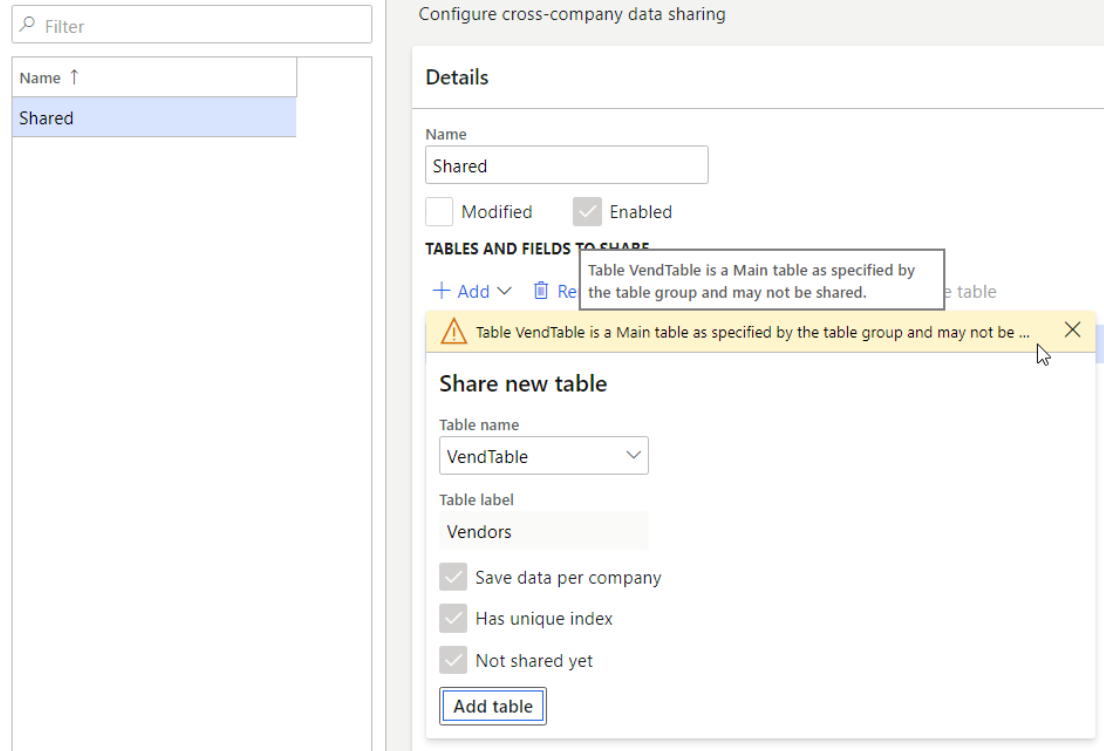Image resolution: width=1104 pixels, height=751 pixels.
Task: Click the plus icon next to Add
Action: point(440,291)
